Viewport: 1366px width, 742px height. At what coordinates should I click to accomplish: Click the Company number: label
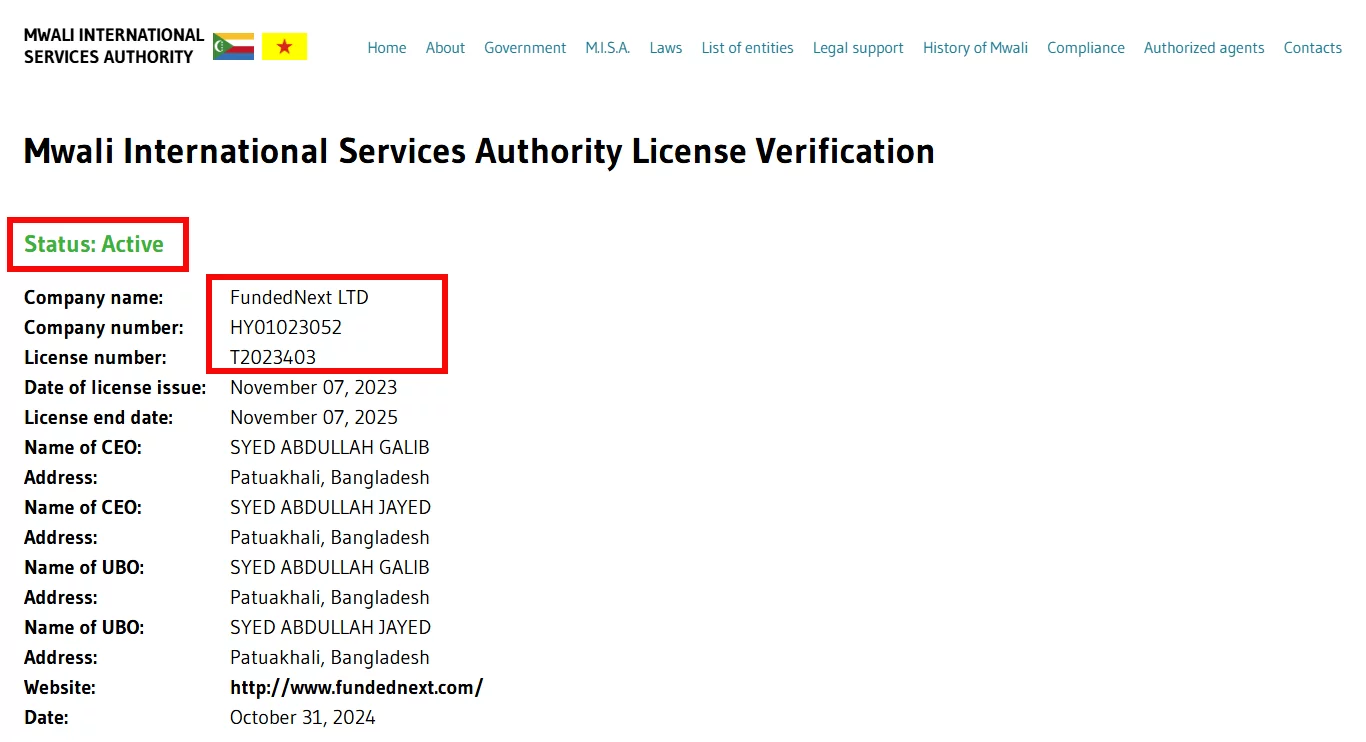[x=104, y=327]
